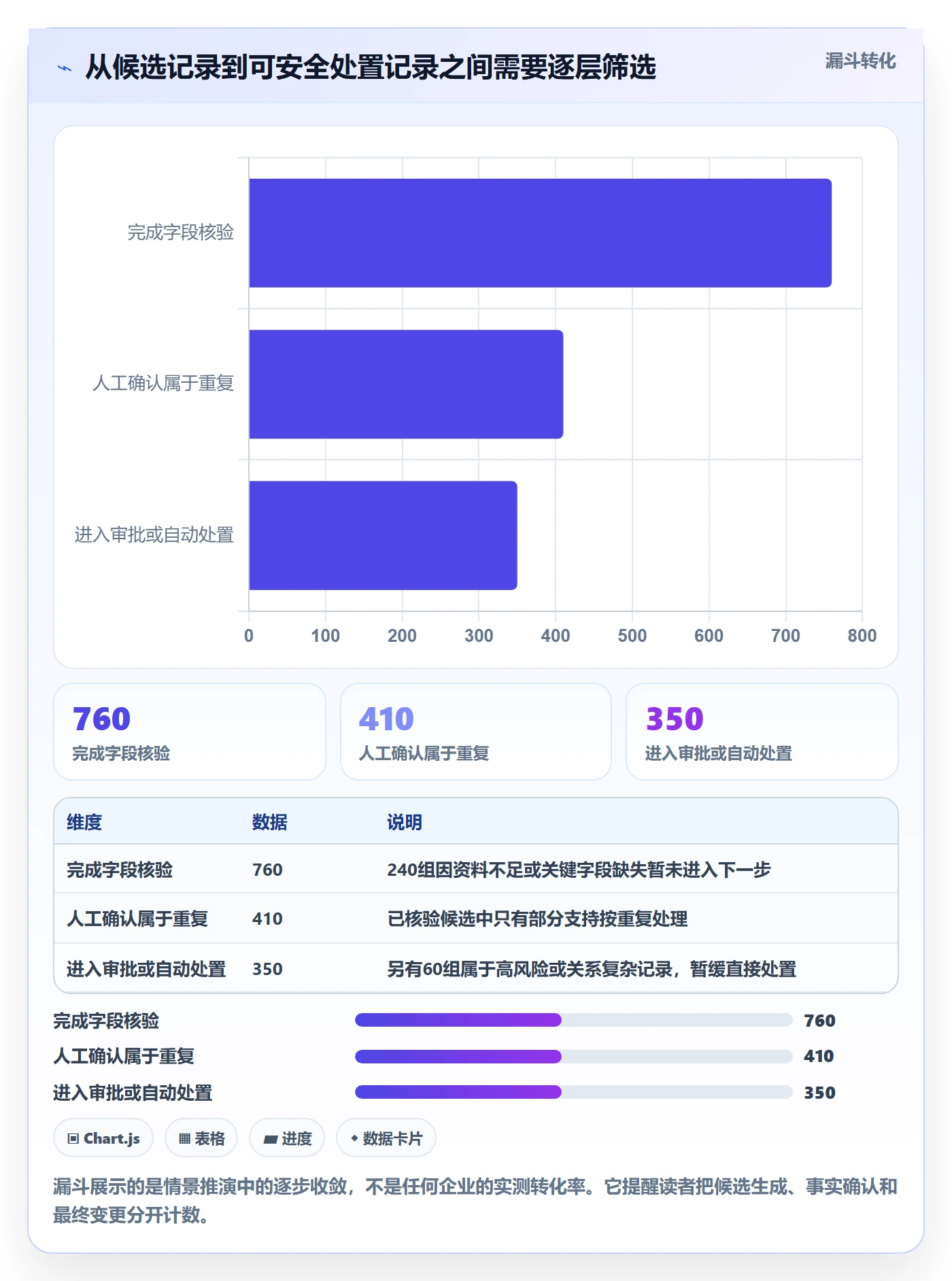
Task: Click the 维度 table column header
Action: [x=84, y=822]
